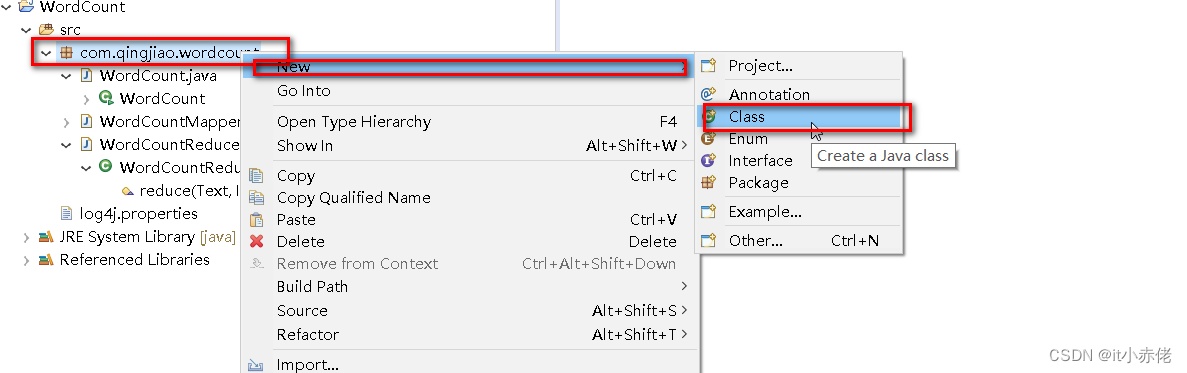
Task: Click the WordCount class icon
Action: [x=107, y=98]
